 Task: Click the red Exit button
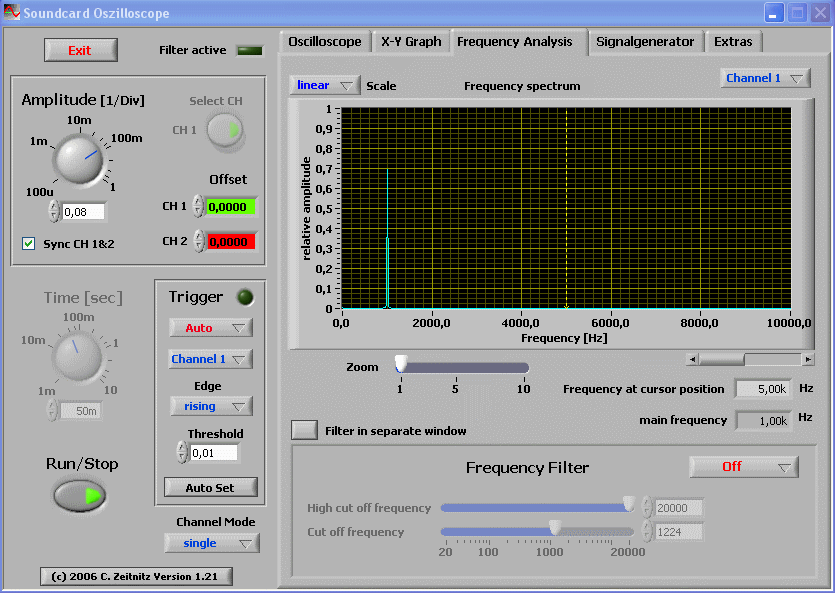click(80, 50)
